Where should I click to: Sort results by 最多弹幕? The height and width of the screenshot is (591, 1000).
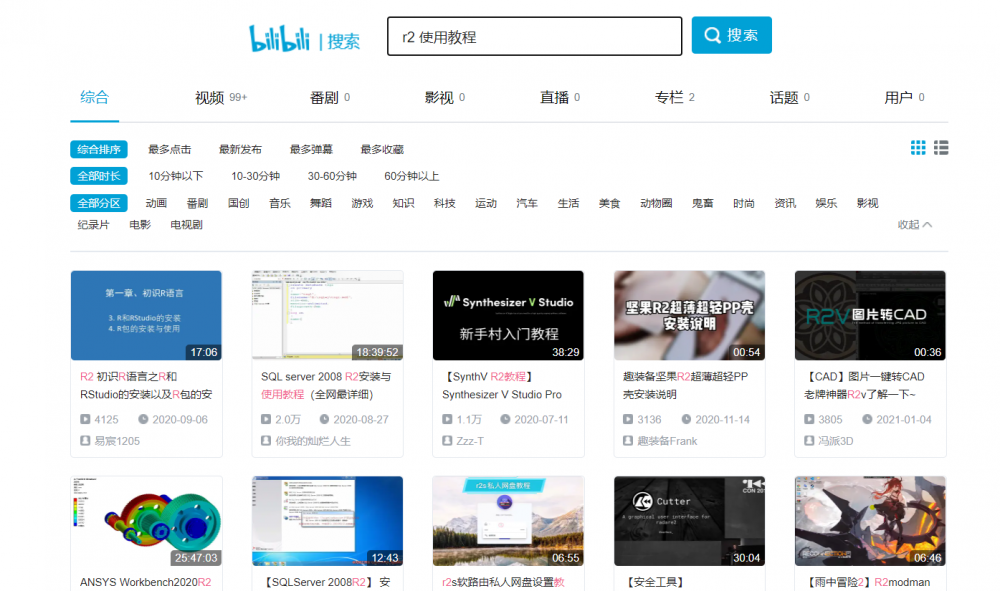pos(311,149)
